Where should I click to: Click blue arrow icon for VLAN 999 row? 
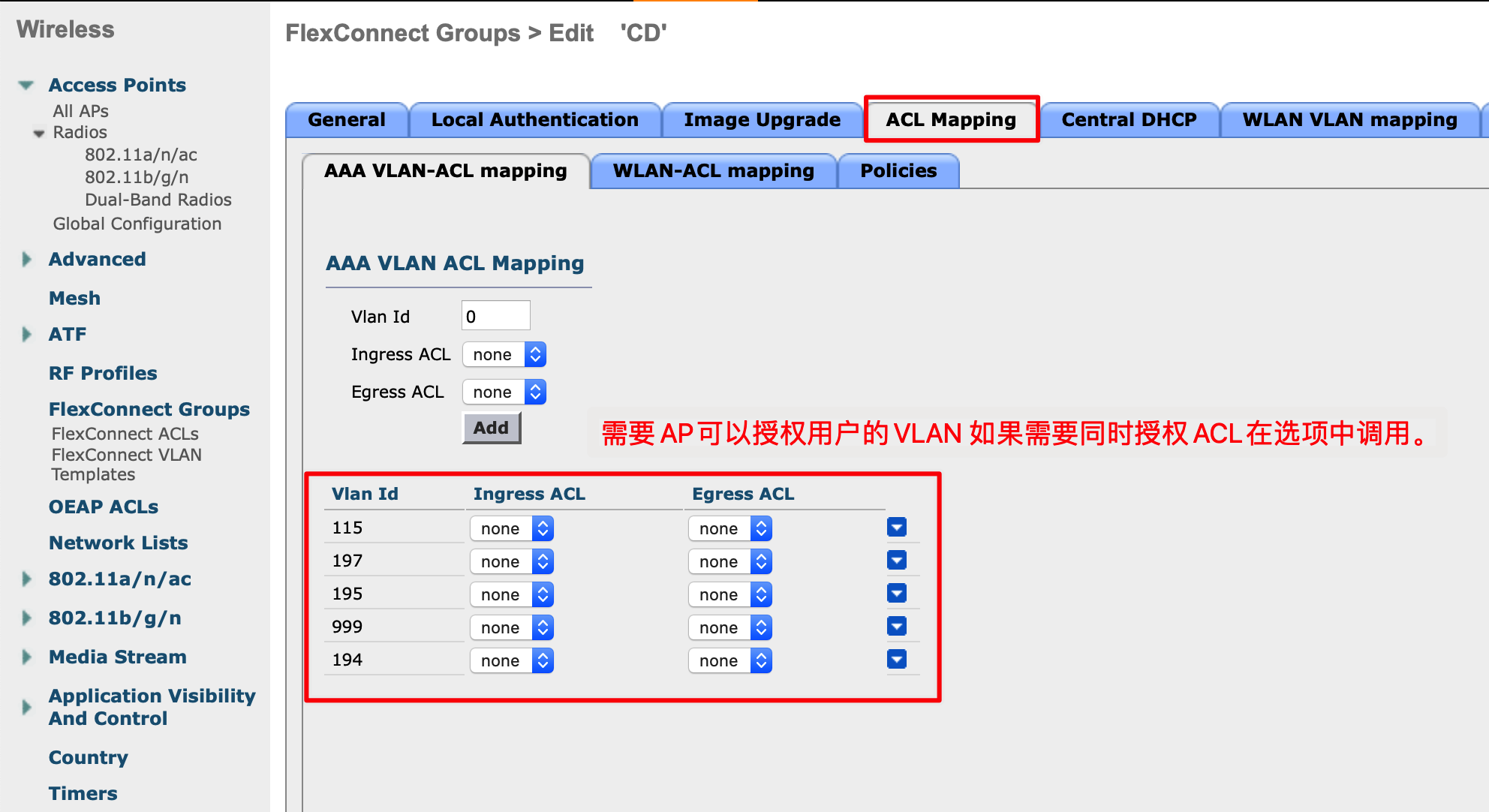[896, 627]
